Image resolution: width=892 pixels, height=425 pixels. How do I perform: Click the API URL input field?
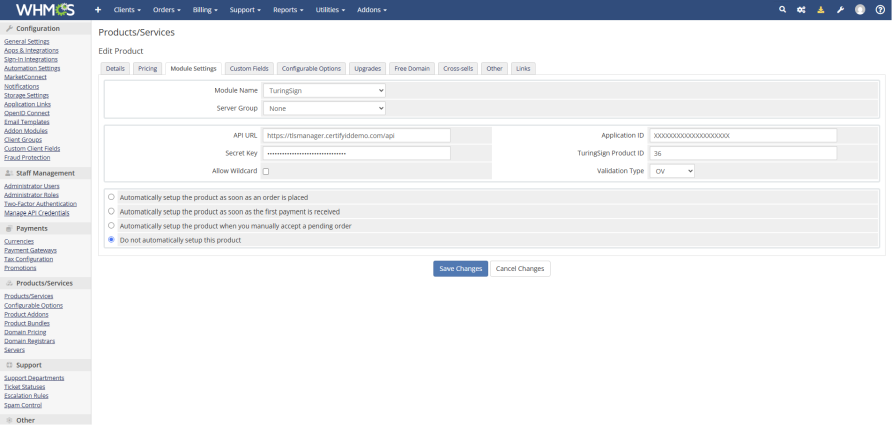[x=357, y=135]
